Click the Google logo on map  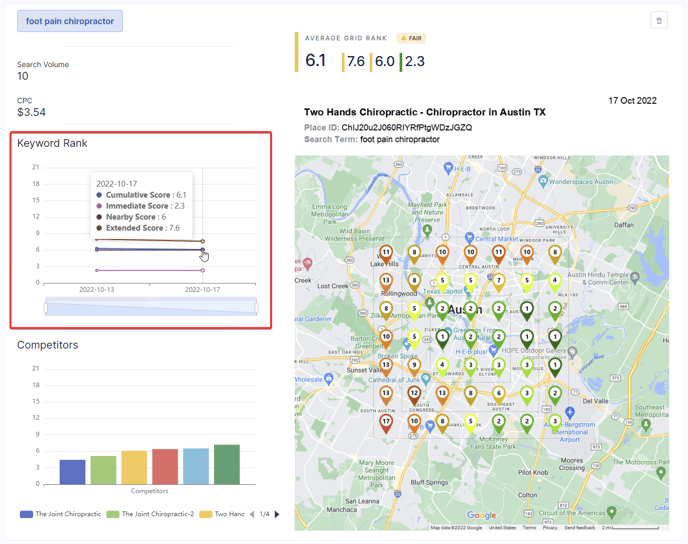tap(481, 516)
